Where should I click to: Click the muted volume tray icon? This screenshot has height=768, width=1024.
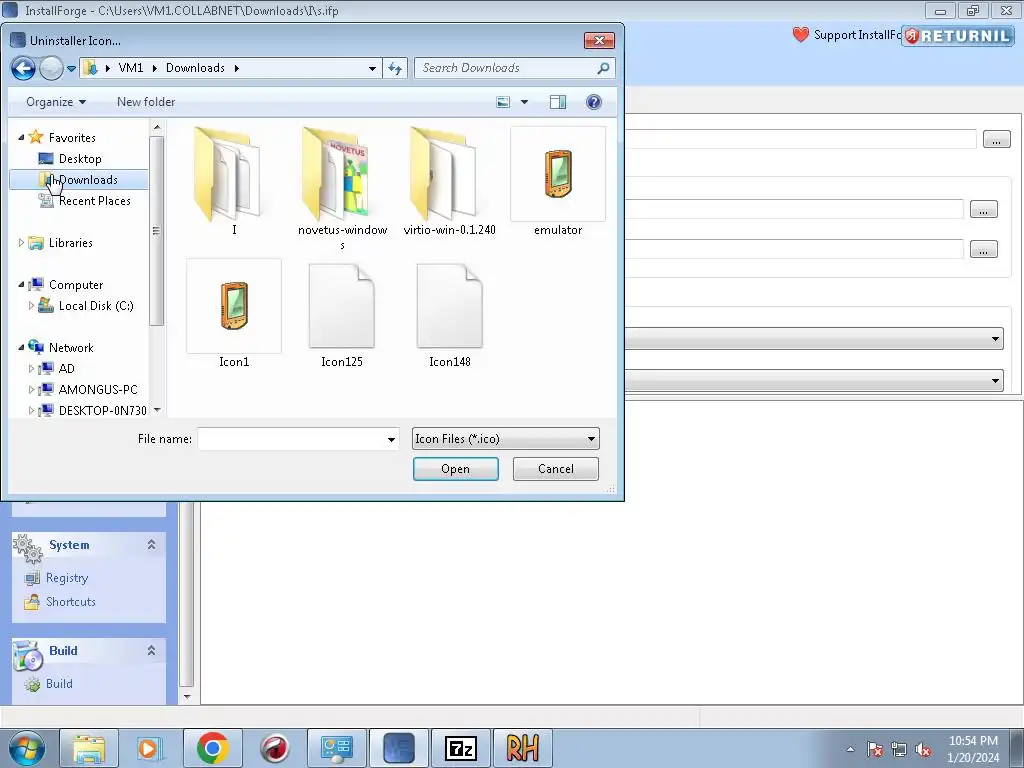point(923,750)
